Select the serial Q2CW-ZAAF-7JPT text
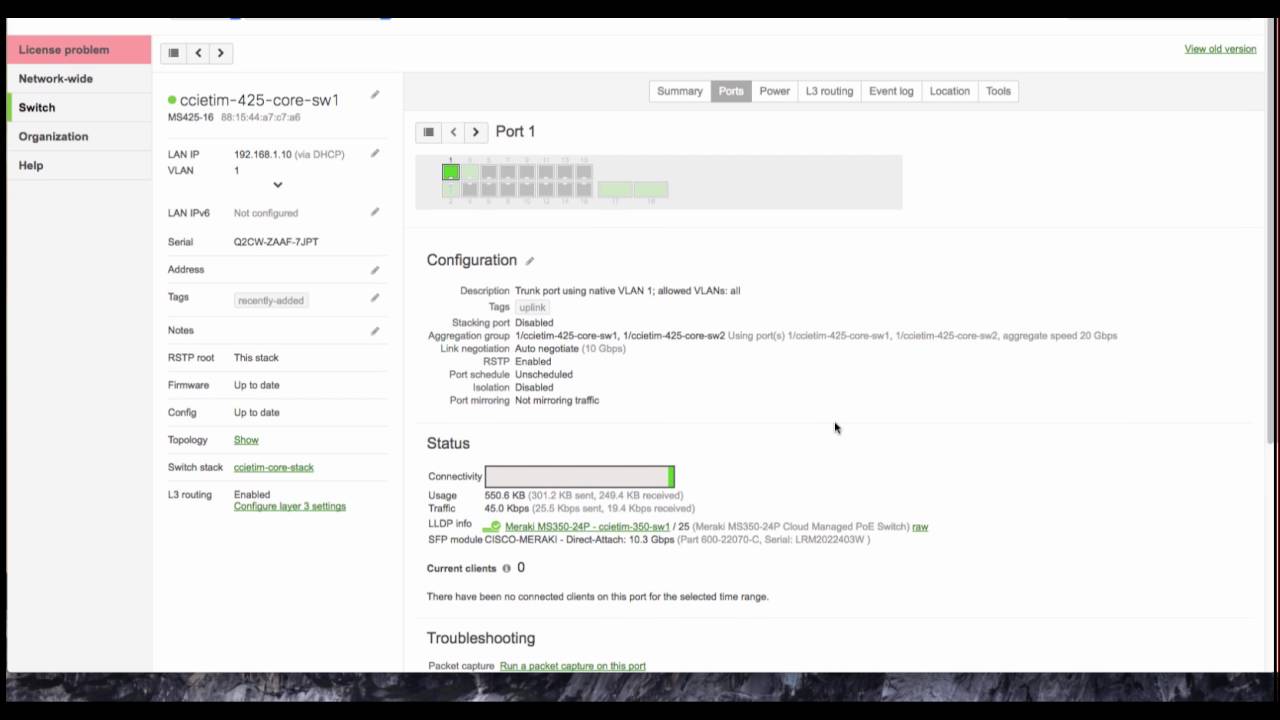 pos(276,242)
